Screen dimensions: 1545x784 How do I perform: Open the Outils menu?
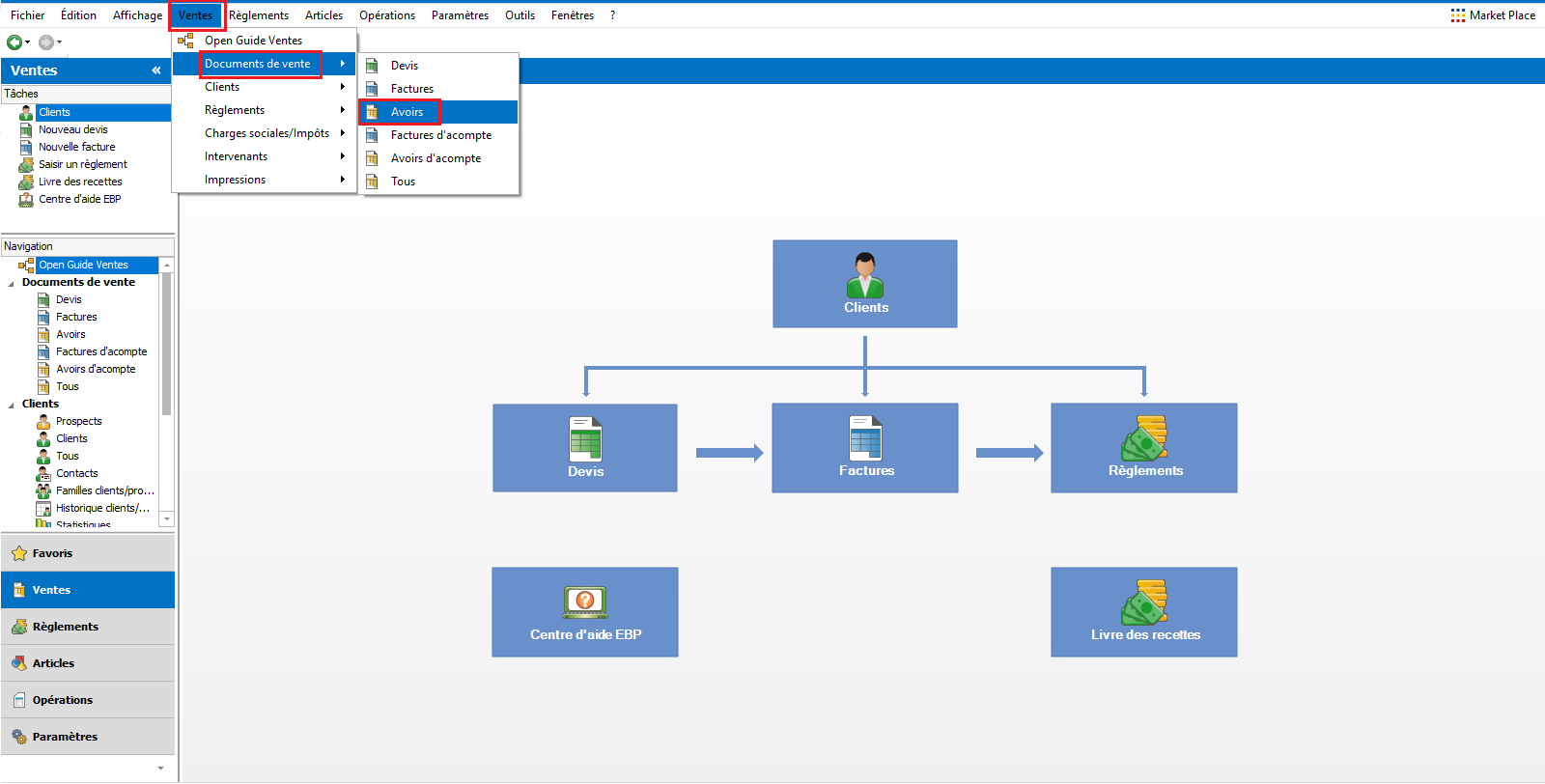[520, 15]
